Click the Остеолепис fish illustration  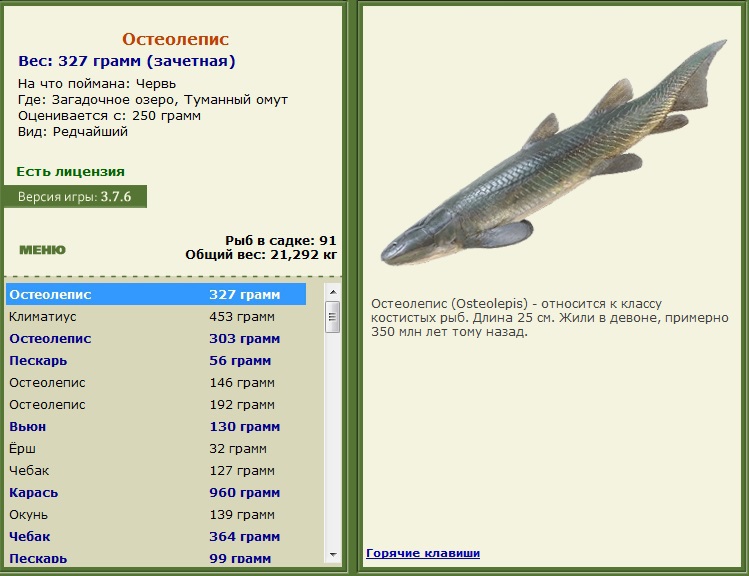[x=554, y=153]
